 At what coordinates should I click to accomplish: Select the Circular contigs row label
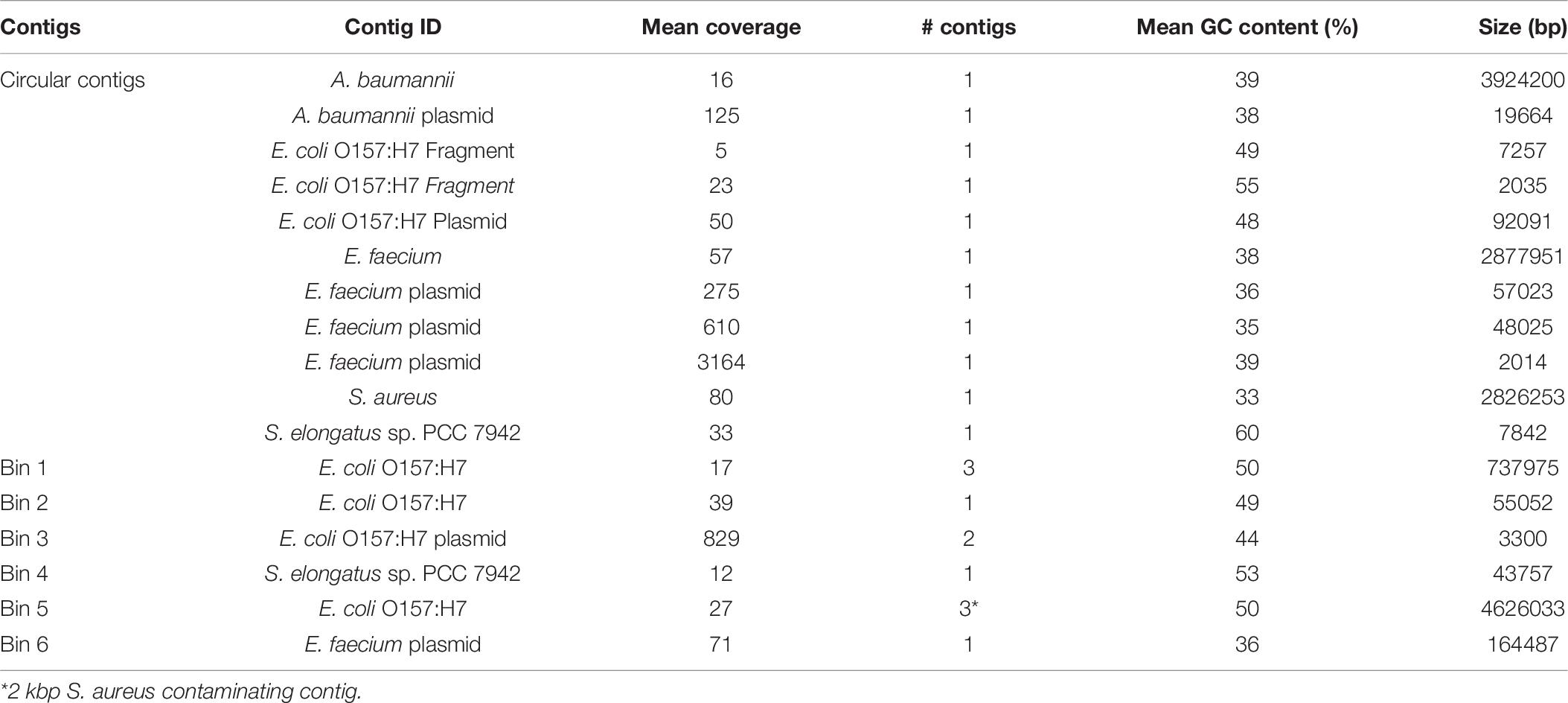(72, 80)
